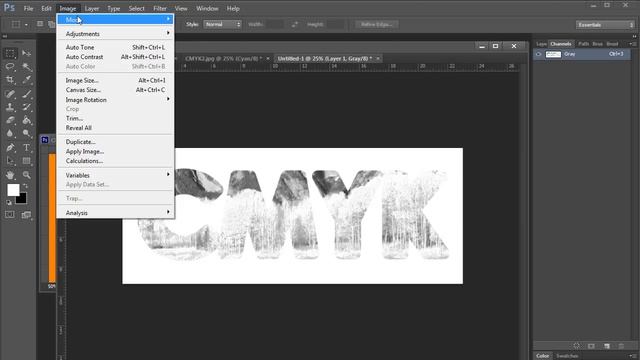Toggle Quick Mask mode
This screenshot has width=640, height=360.
10,215
